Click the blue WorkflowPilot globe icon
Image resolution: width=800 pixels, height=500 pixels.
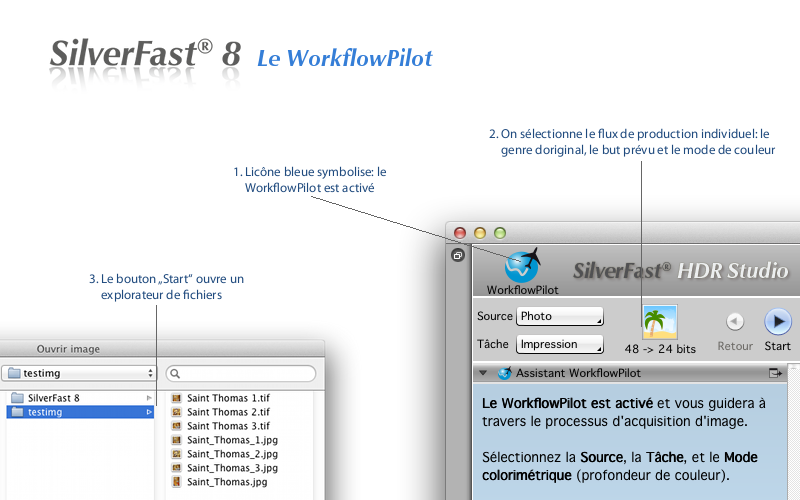pyautogui.click(x=521, y=265)
